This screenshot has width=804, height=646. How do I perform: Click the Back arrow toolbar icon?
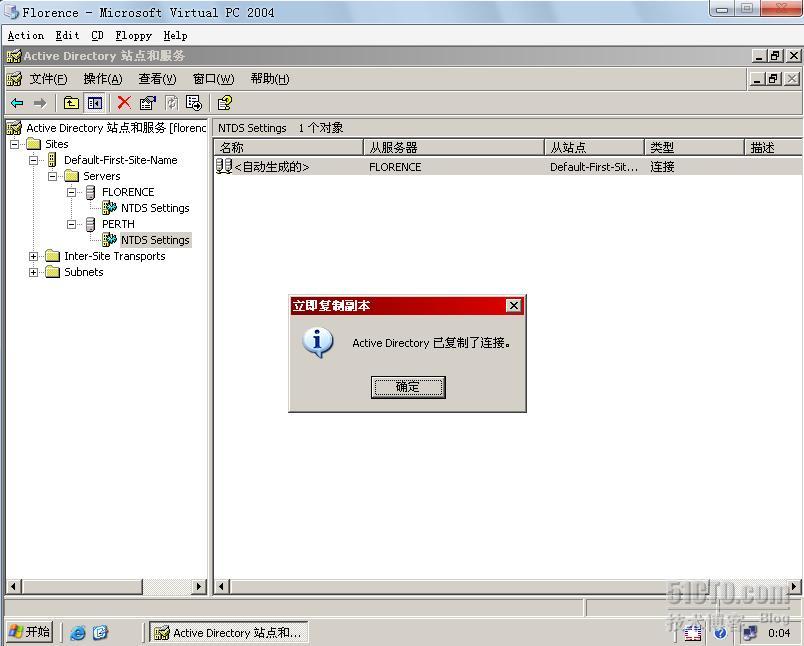pos(17,103)
